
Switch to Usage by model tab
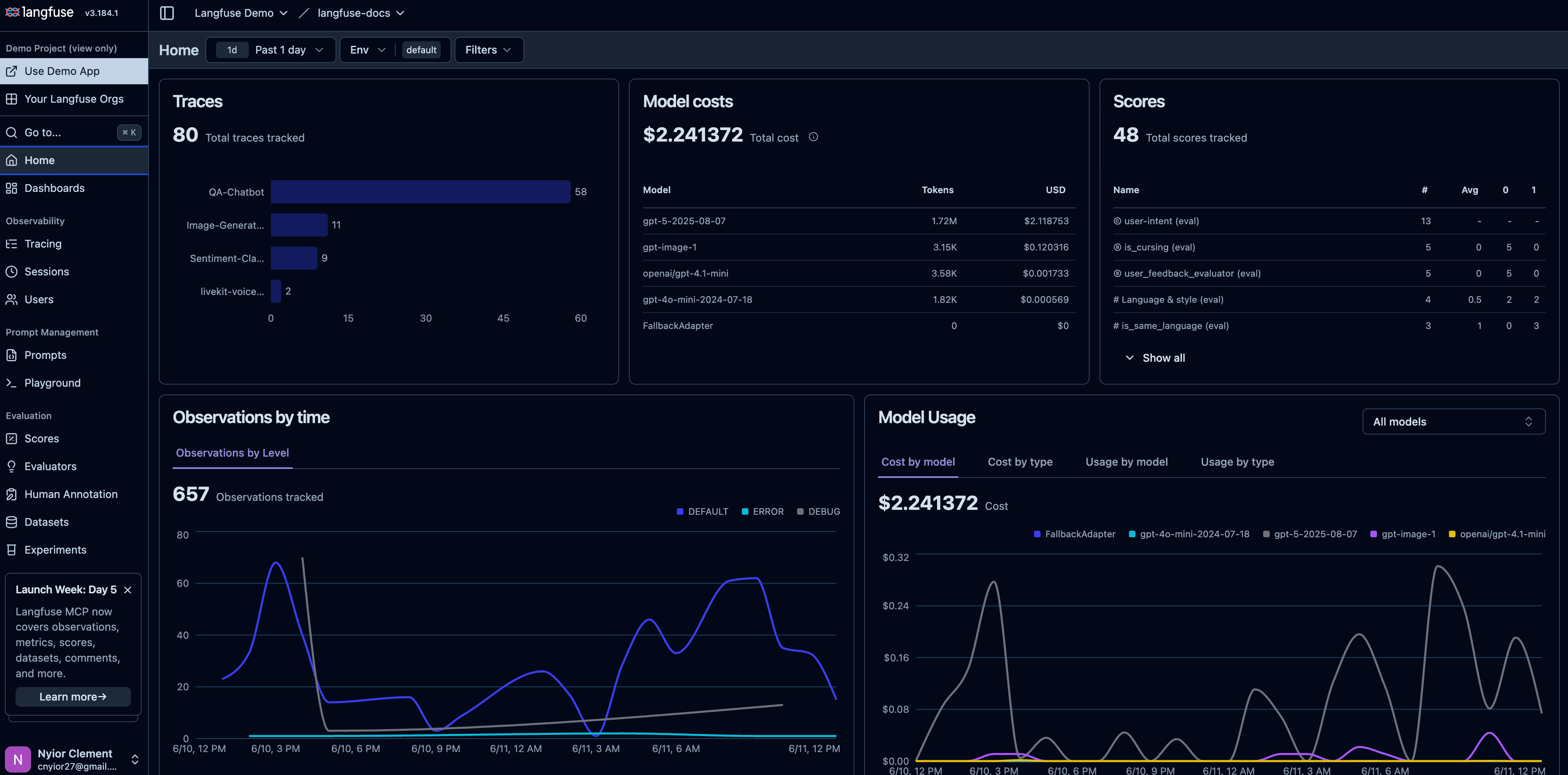[1127, 462]
